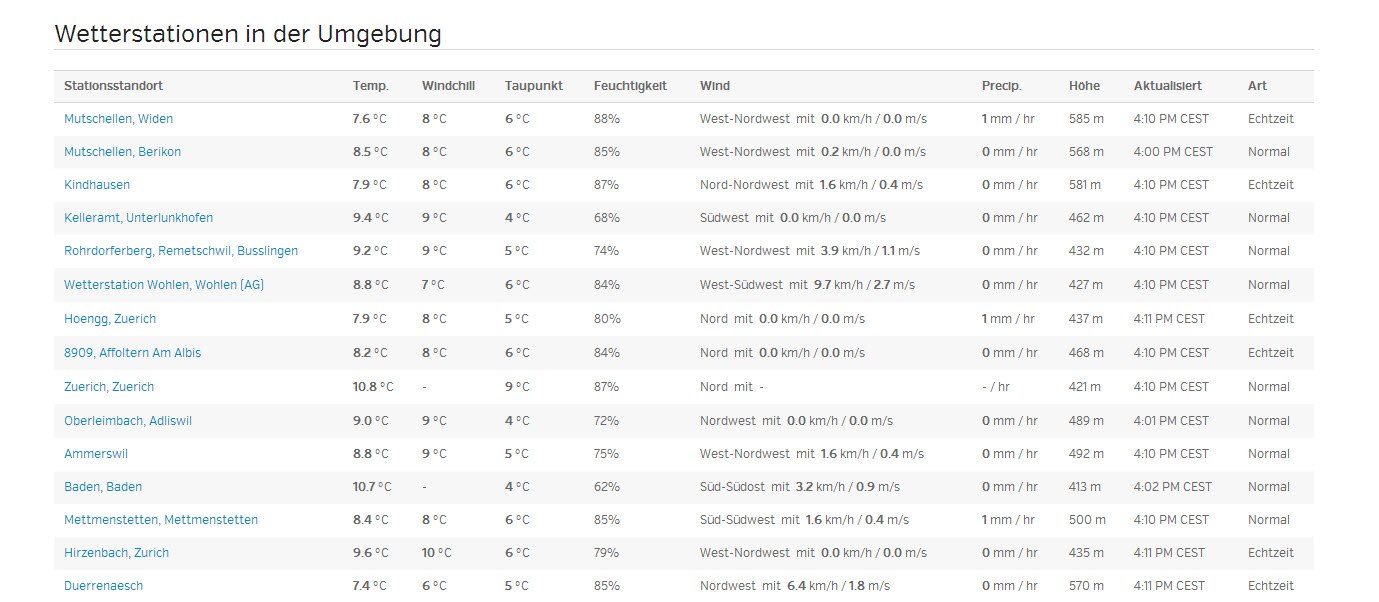Open Wetterstation Wohlen, Wohlen (AG) link

(164, 285)
